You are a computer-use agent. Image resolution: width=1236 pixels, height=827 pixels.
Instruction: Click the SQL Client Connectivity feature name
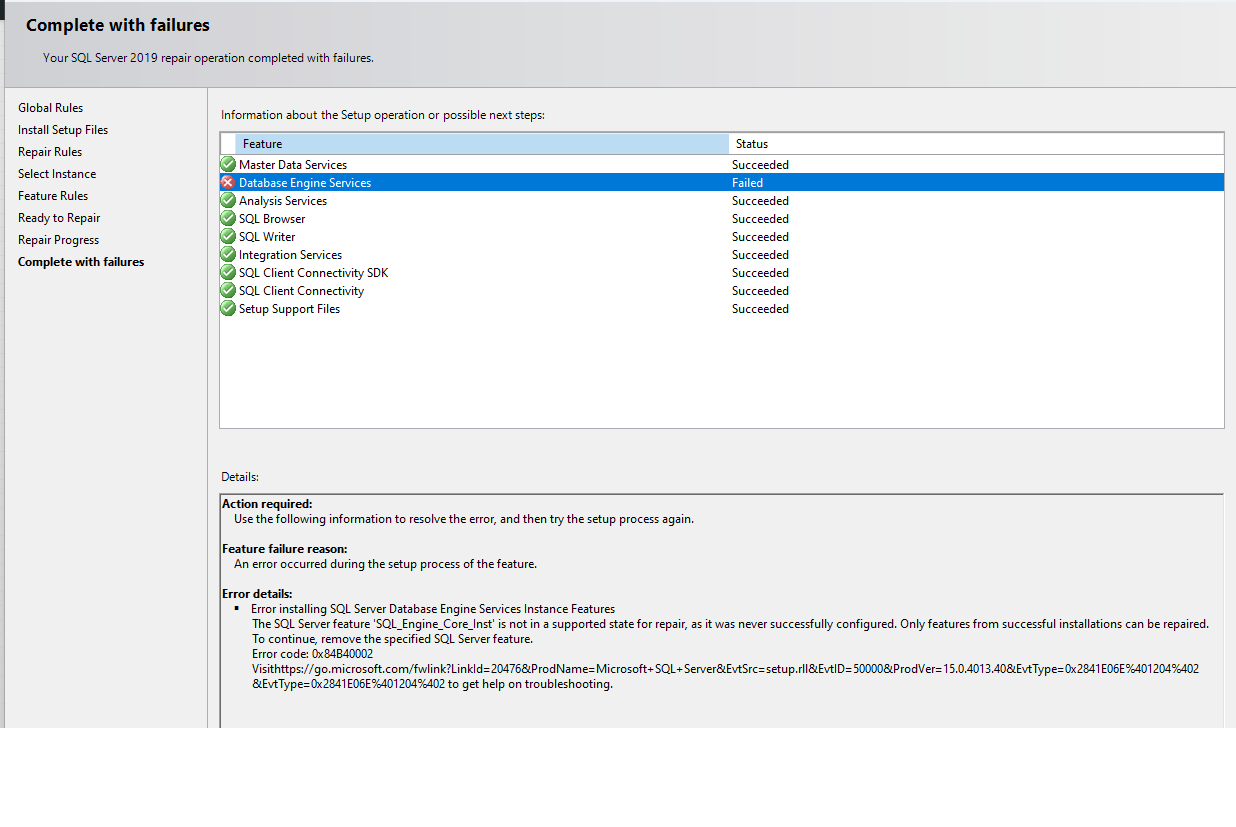click(x=301, y=291)
